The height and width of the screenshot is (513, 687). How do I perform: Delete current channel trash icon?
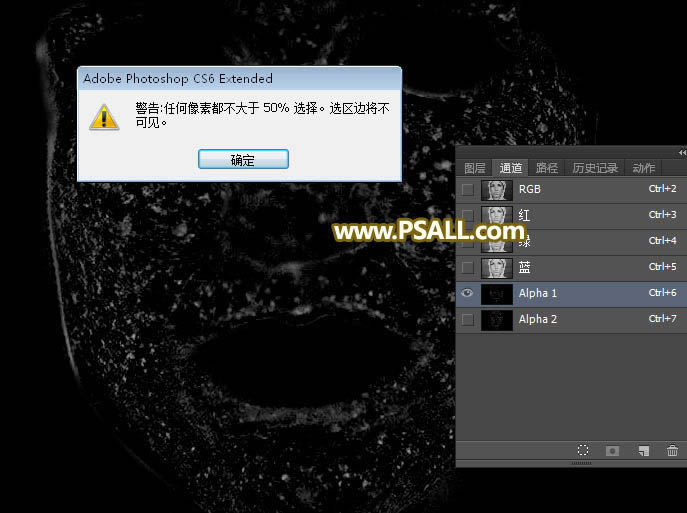pos(672,451)
